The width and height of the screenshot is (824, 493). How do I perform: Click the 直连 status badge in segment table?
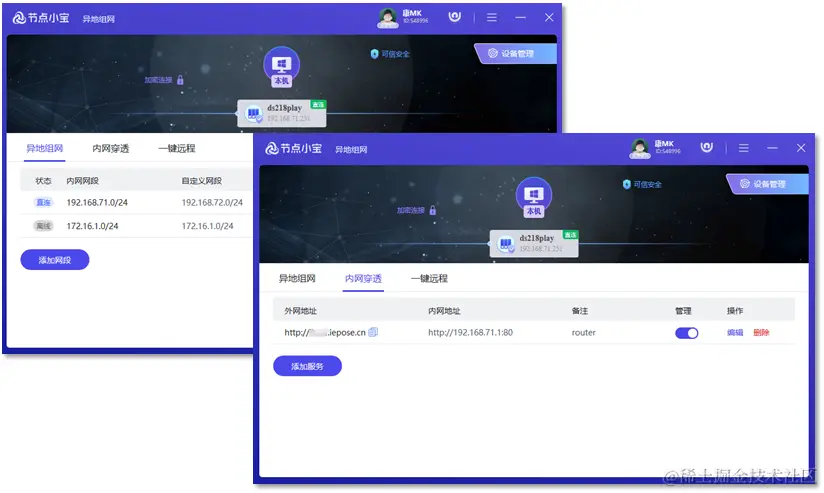click(44, 202)
